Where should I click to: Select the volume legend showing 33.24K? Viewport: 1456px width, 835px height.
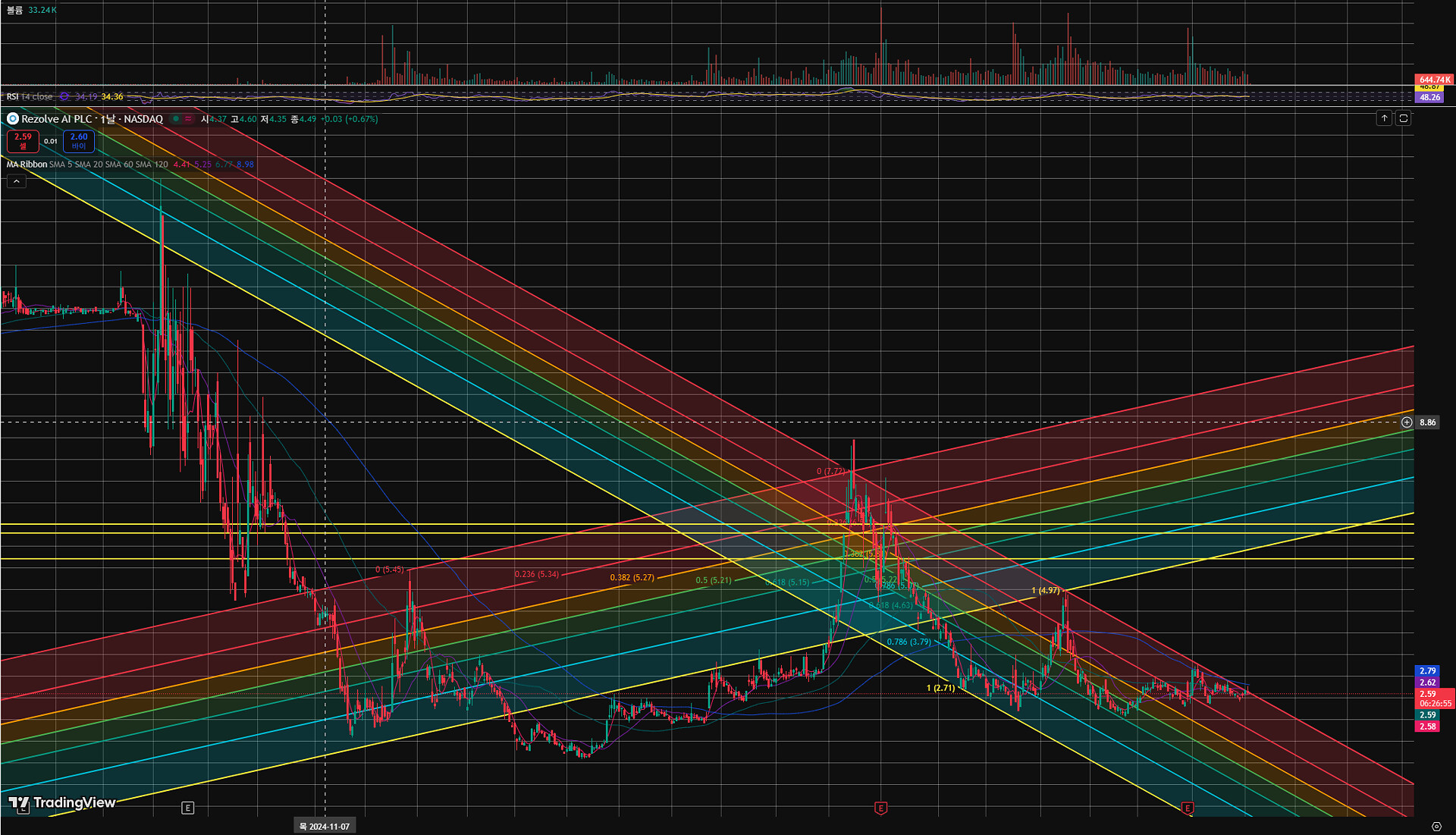point(32,10)
